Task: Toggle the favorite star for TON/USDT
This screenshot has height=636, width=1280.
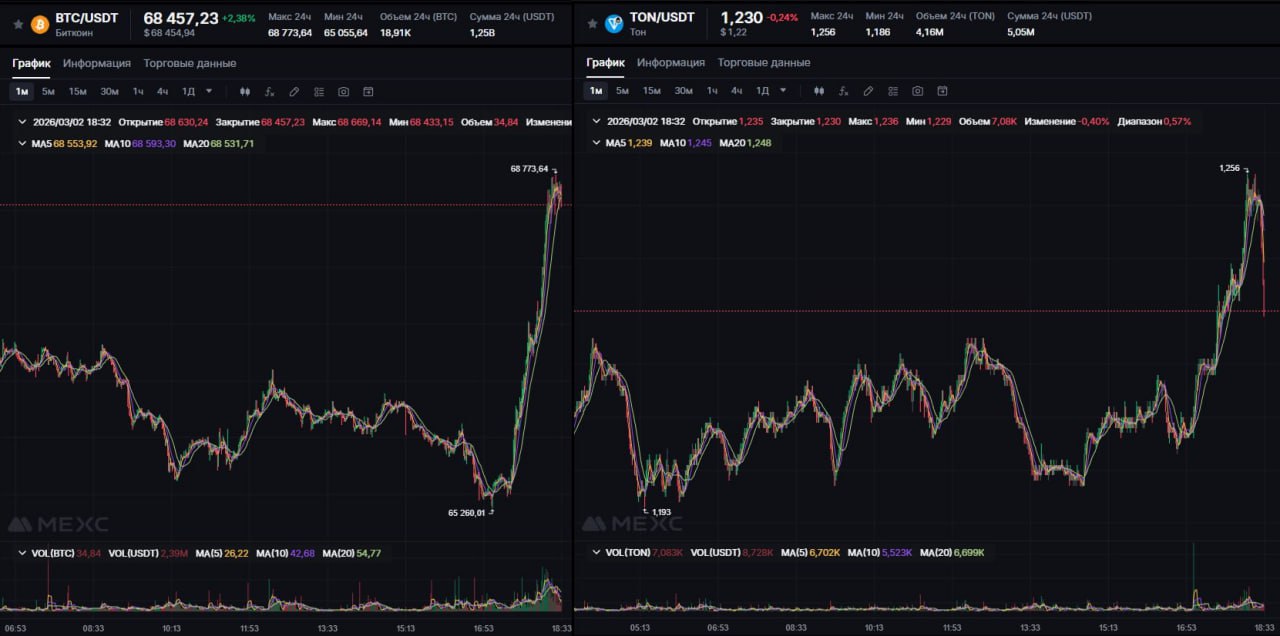Action: click(592, 24)
